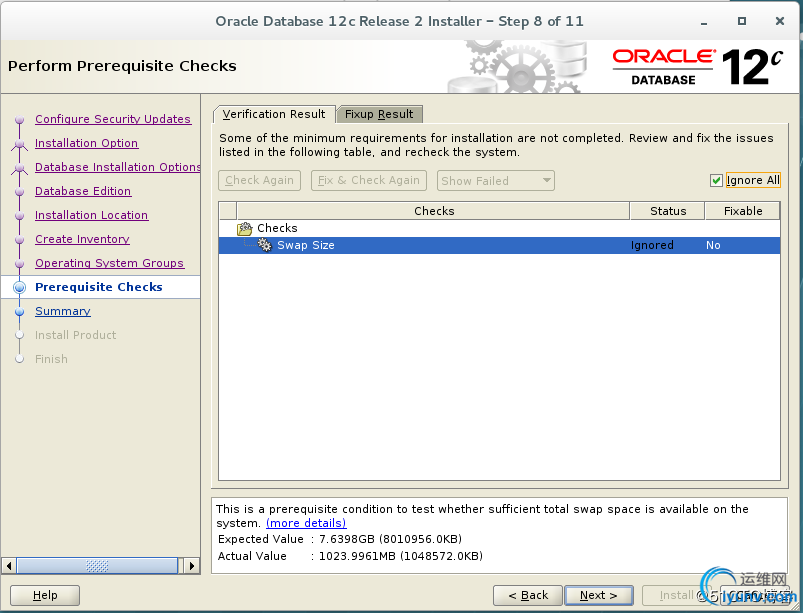The image size is (803, 613).
Task: Click the Checks column header
Action: click(433, 211)
